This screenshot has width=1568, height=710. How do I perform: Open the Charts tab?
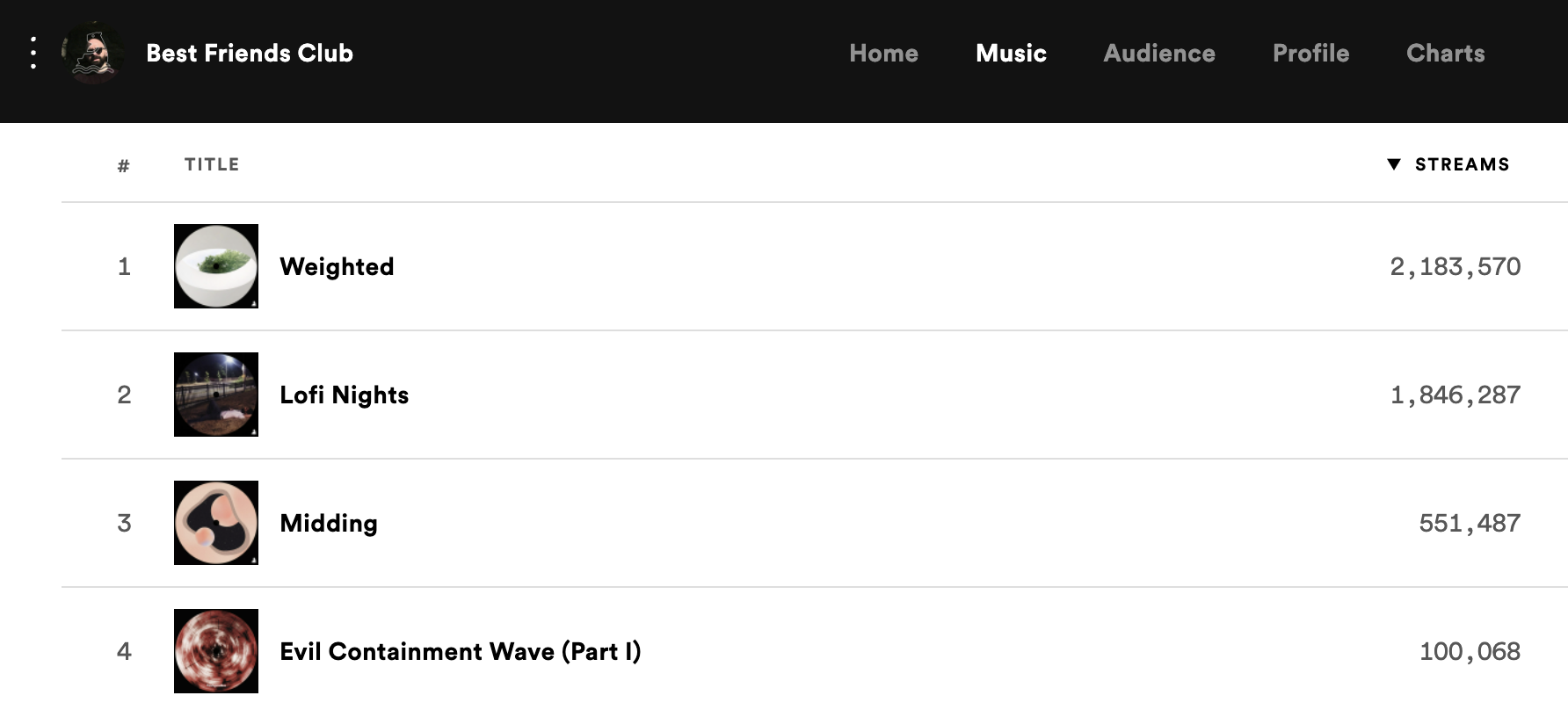pyautogui.click(x=1445, y=53)
